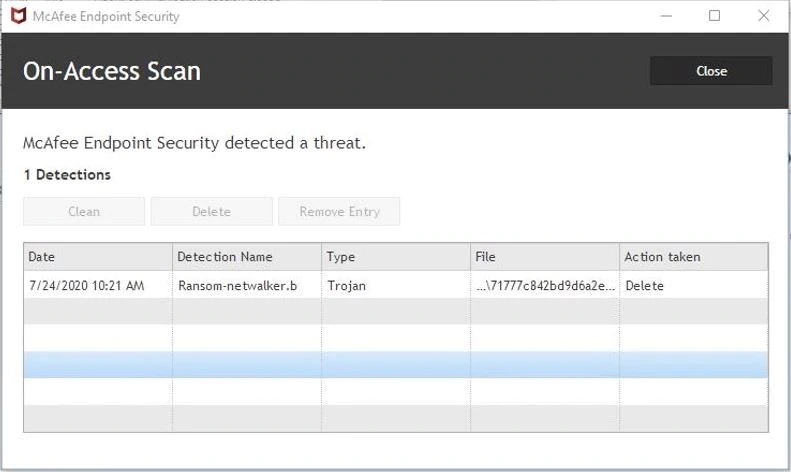Screen dimensions: 791x472
Task: Close the On-Access Scan panel
Action: 711,71
